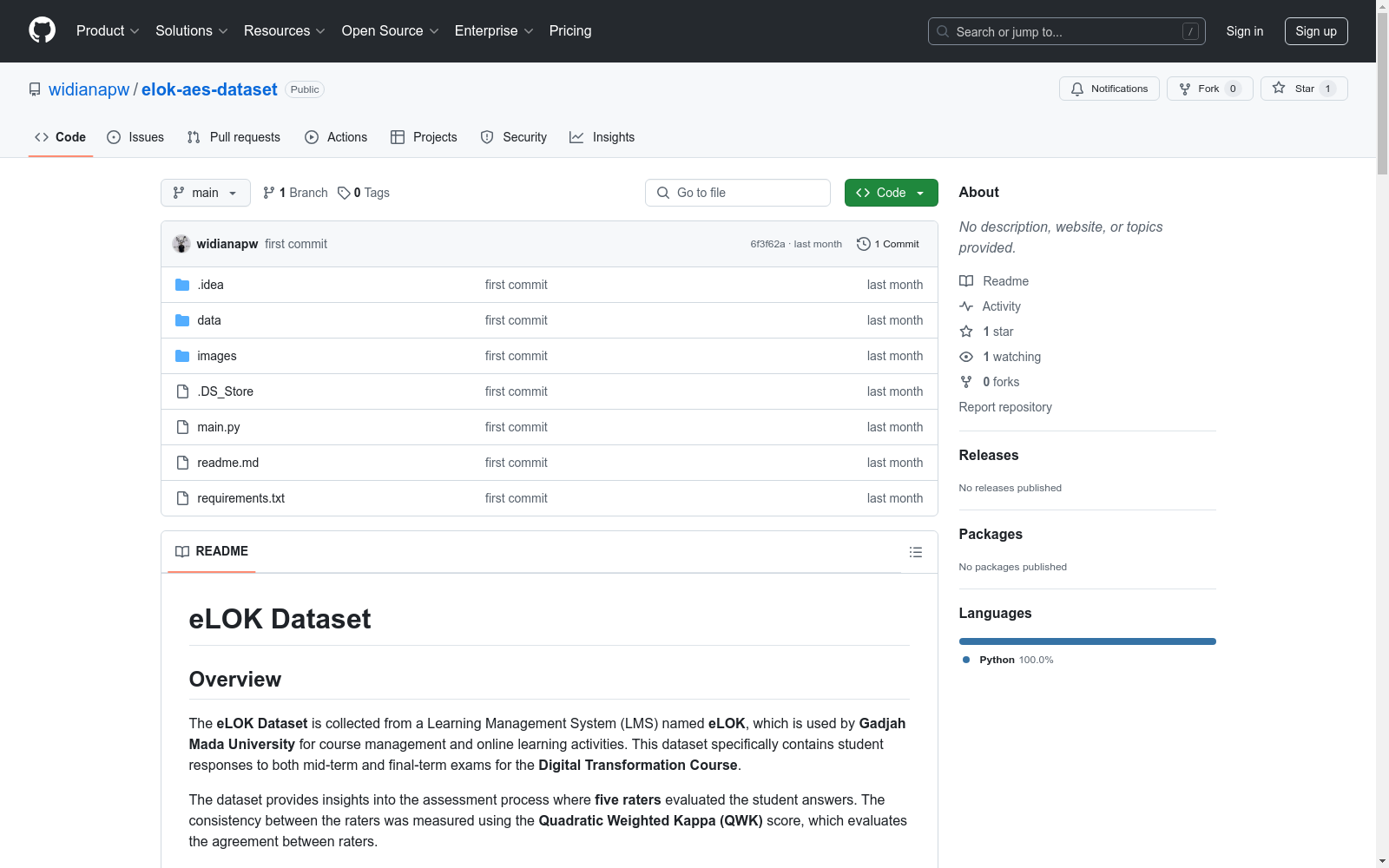The image size is (1389, 868).
Task: Open the widianapw owner profile link
Action: click(x=89, y=89)
